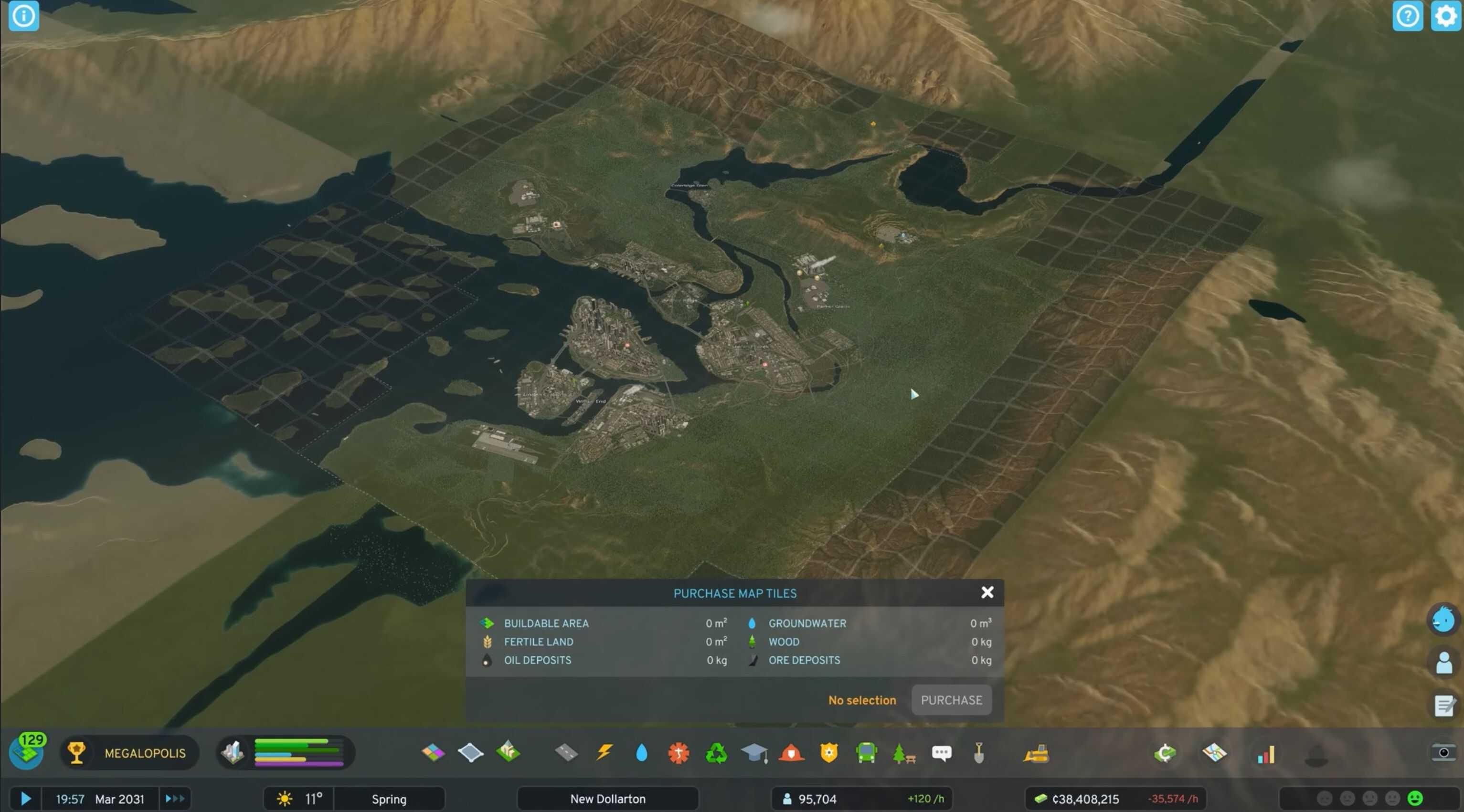Open the Electricity lightning menu
Viewport: 1464px width, 812px height.
click(604, 753)
